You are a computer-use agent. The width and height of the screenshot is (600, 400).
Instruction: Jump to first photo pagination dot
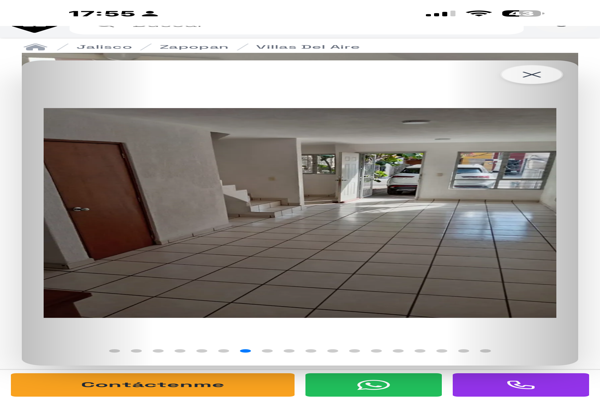[x=114, y=351]
